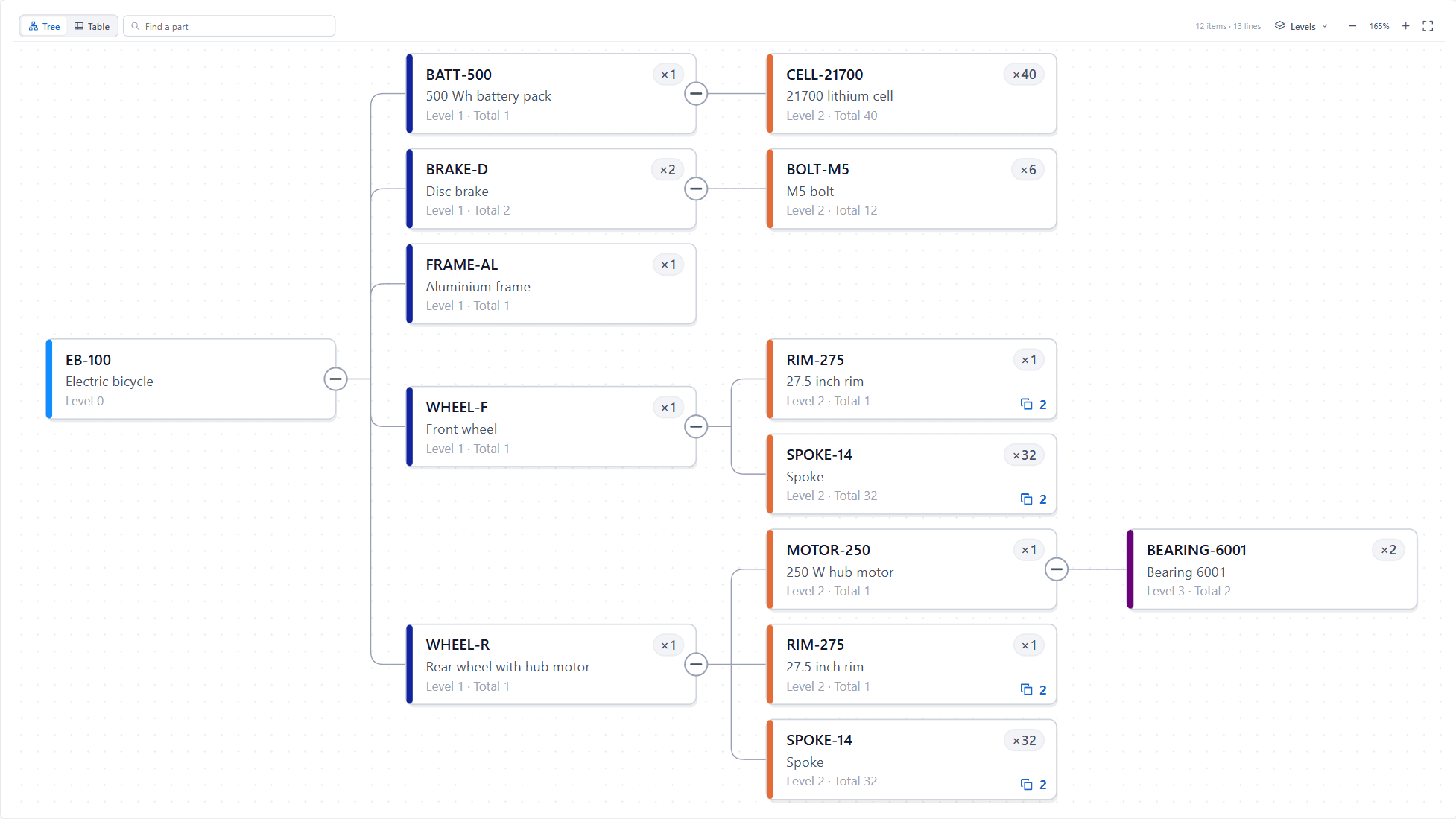Switch to Table view
Screen dimensions: 1456x819
[92, 26]
